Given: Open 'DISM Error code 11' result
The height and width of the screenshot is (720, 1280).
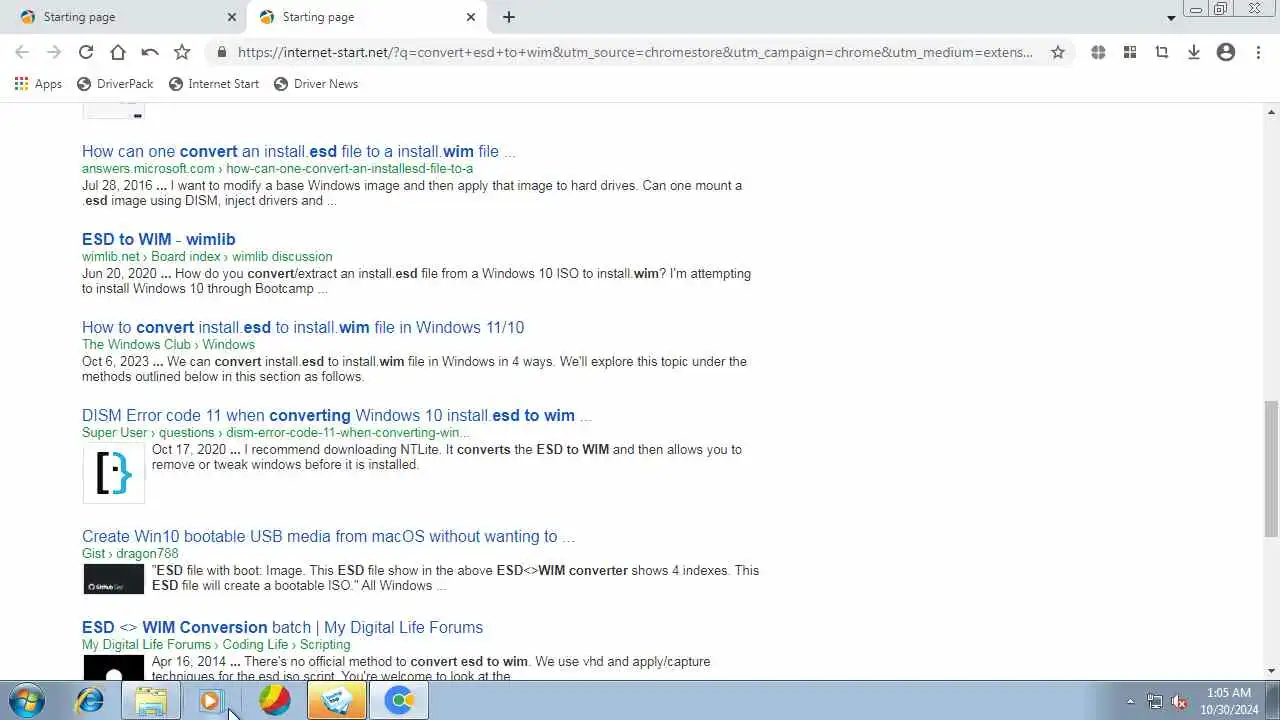Looking at the screenshot, I should (337, 416).
